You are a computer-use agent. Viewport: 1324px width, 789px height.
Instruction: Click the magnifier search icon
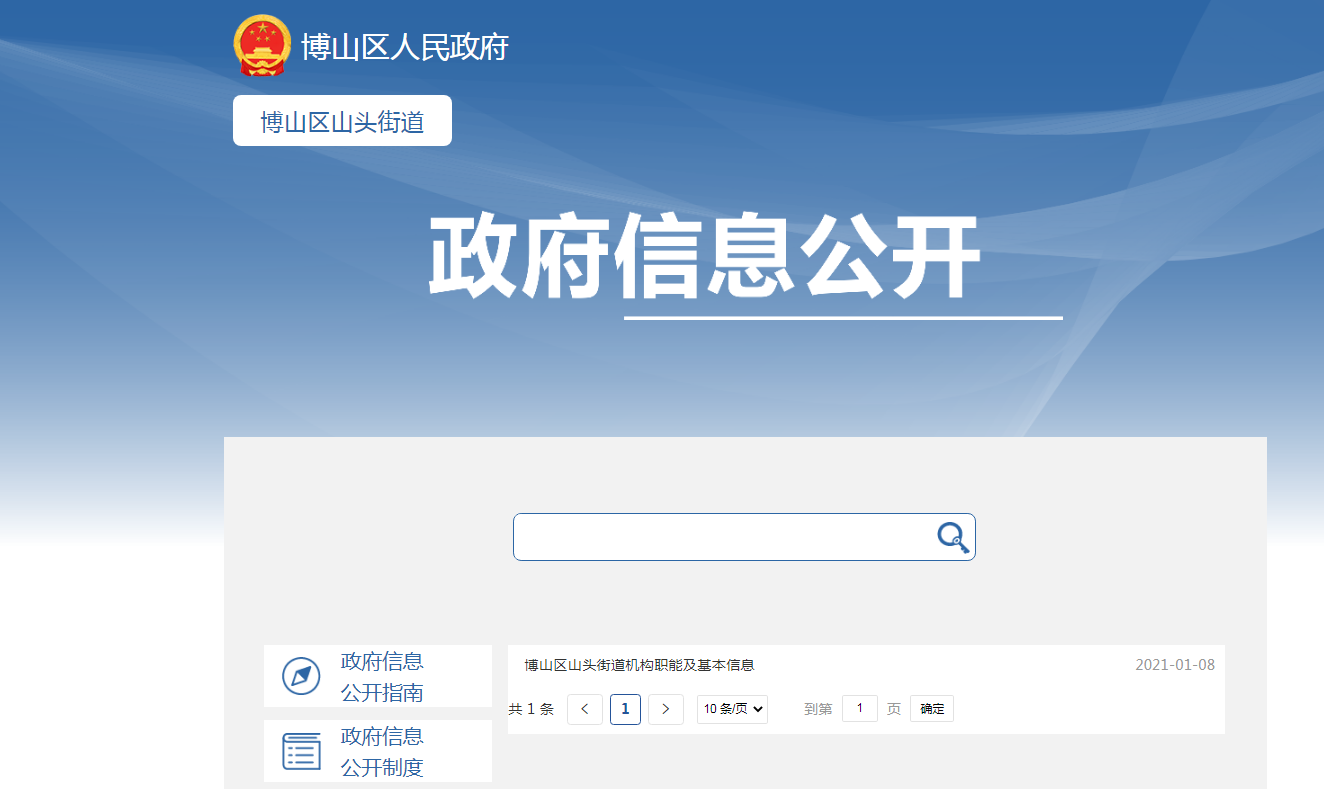coord(953,538)
